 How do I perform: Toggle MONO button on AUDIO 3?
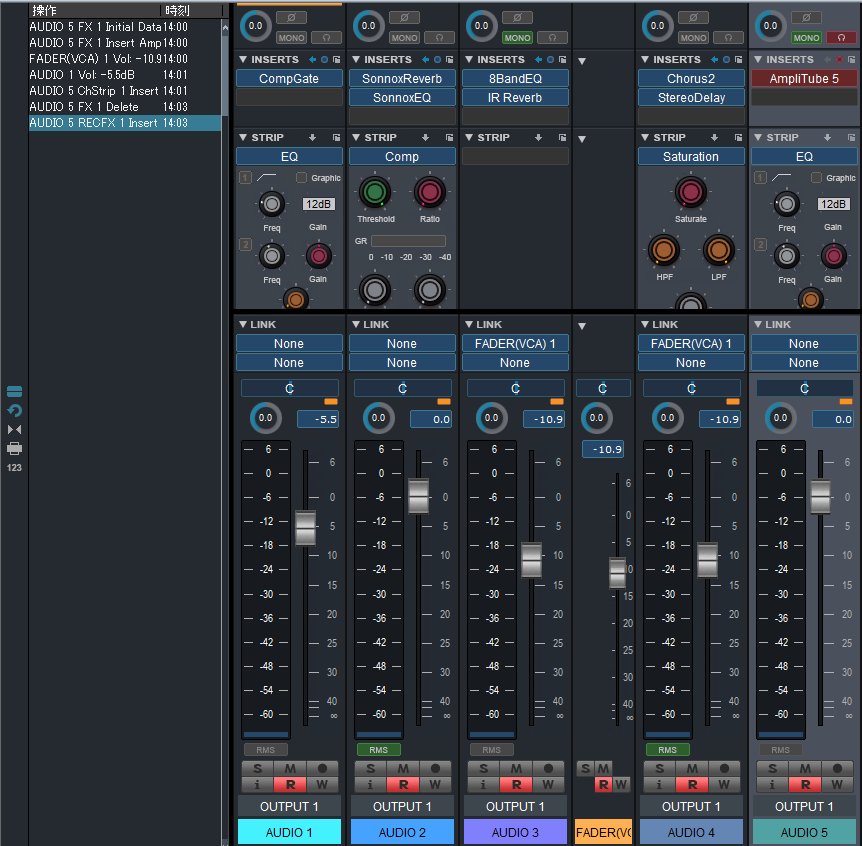517,38
